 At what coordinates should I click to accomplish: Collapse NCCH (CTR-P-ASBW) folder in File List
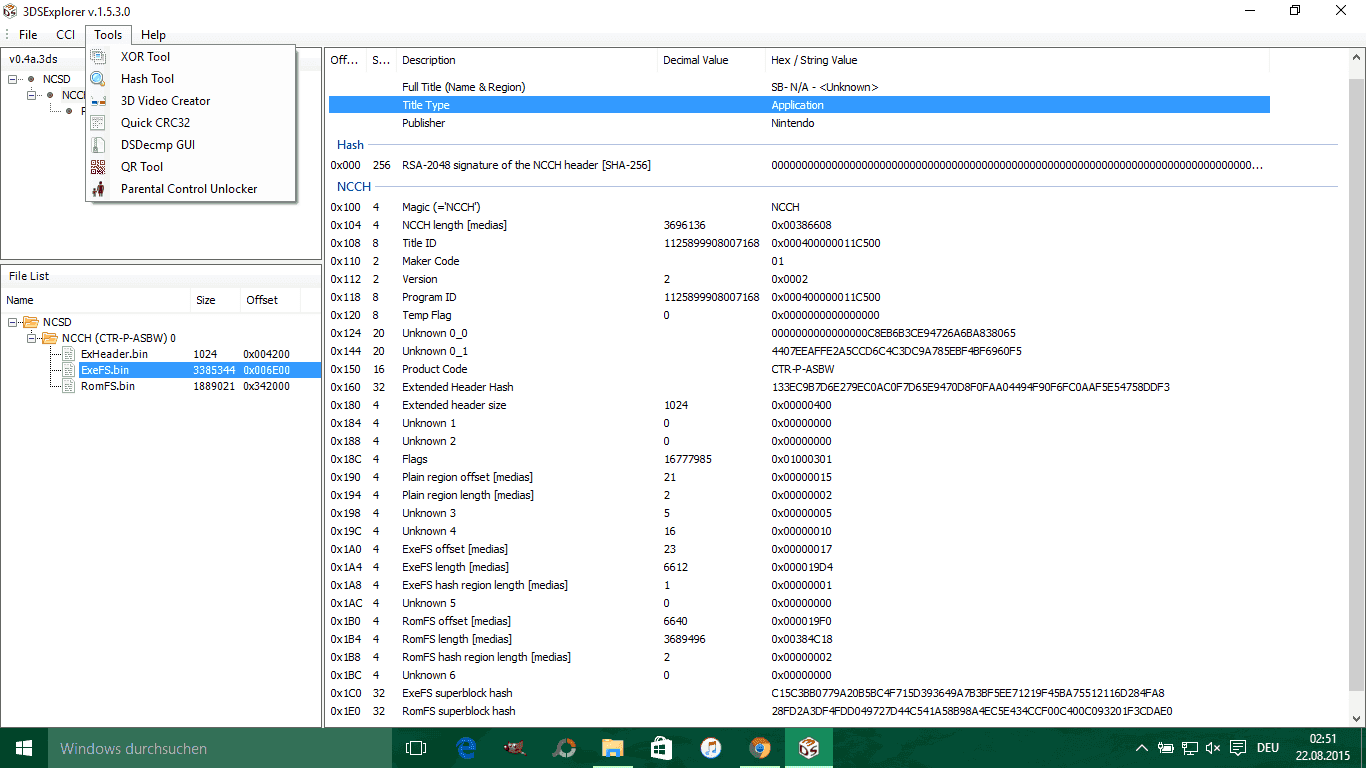[x=32, y=338]
